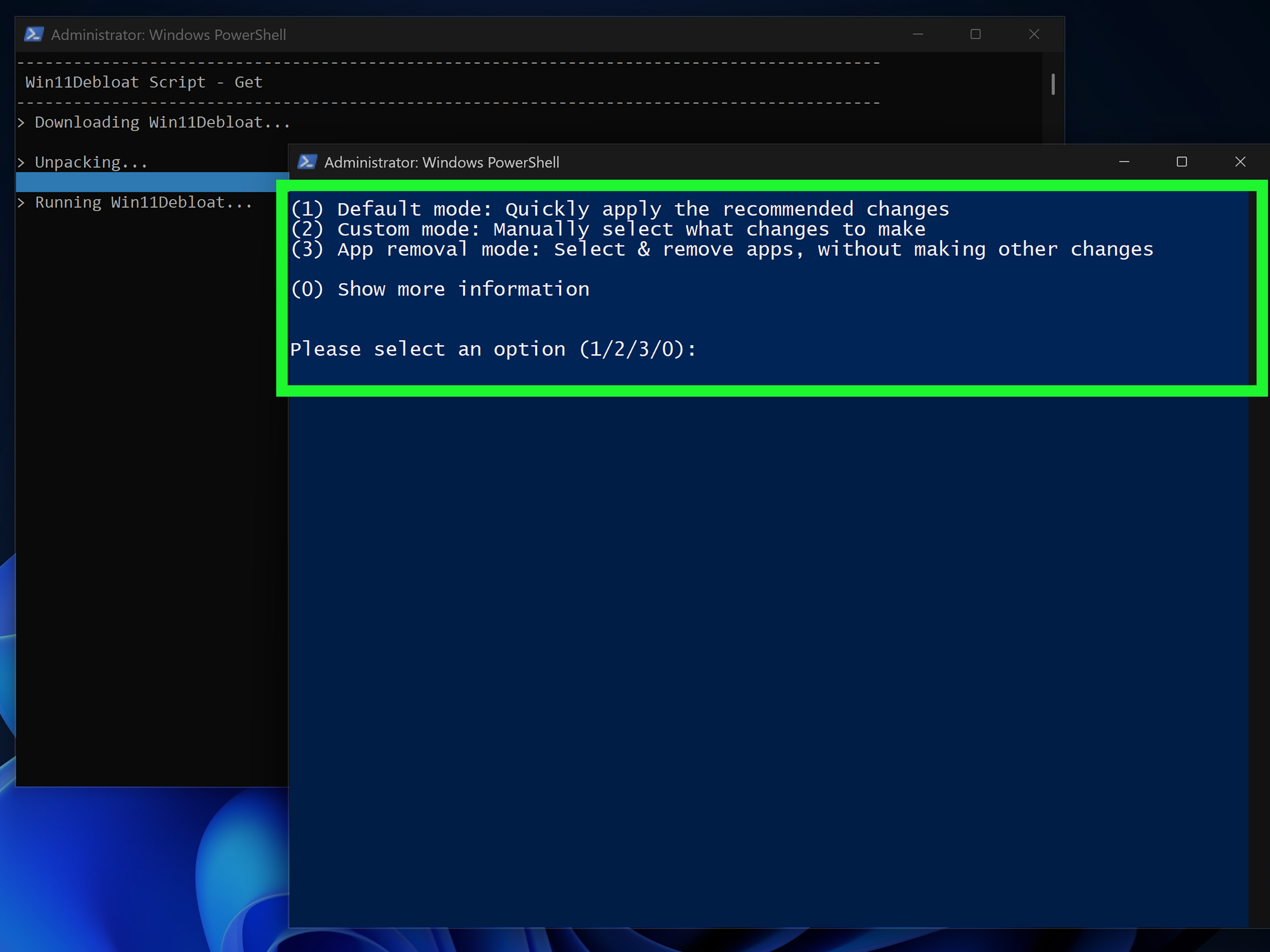Click the highlighted Unpacking... line
This screenshot has height=952, width=1270.
[x=91, y=162]
